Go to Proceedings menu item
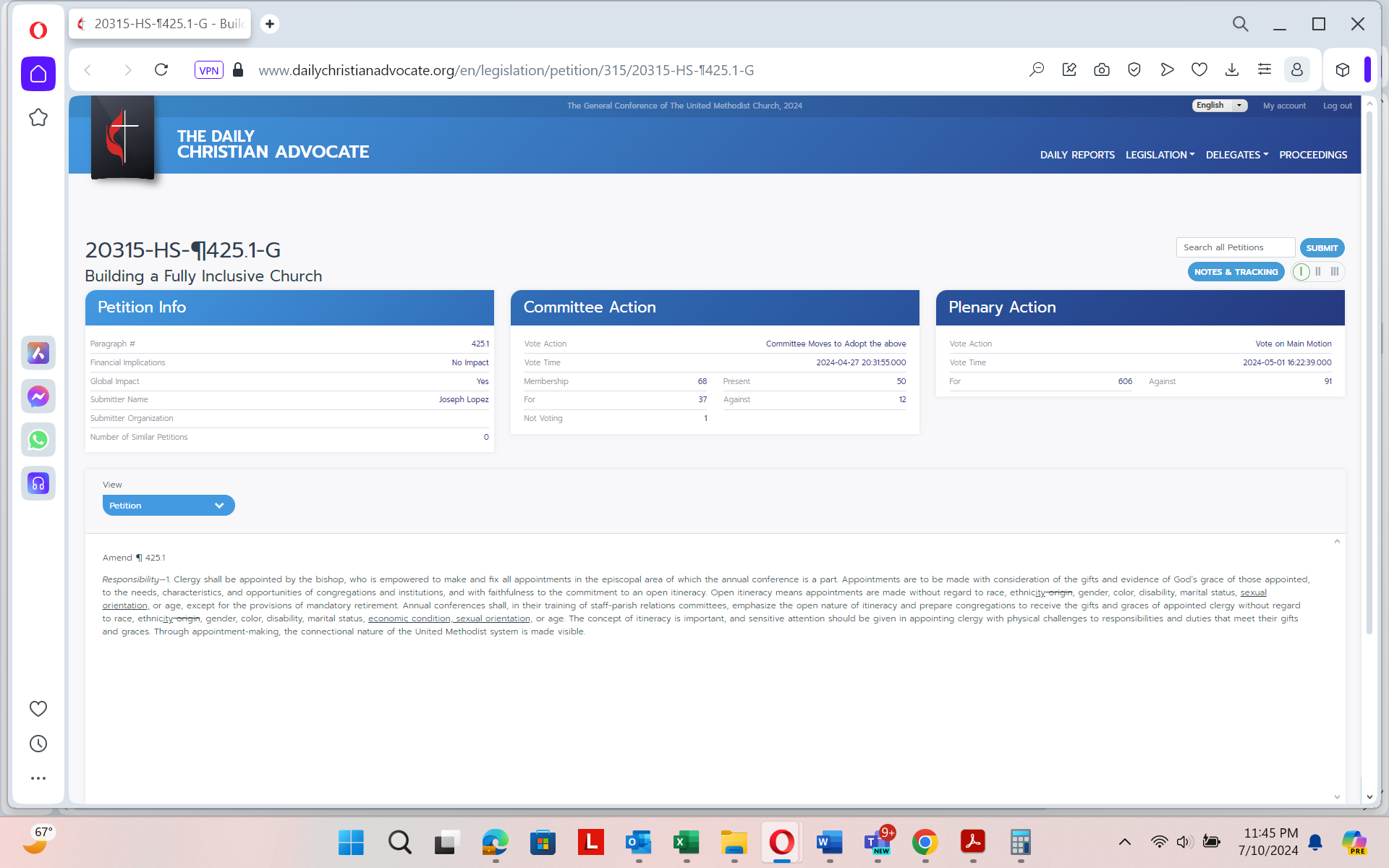The height and width of the screenshot is (868, 1389). (1312, 155)
